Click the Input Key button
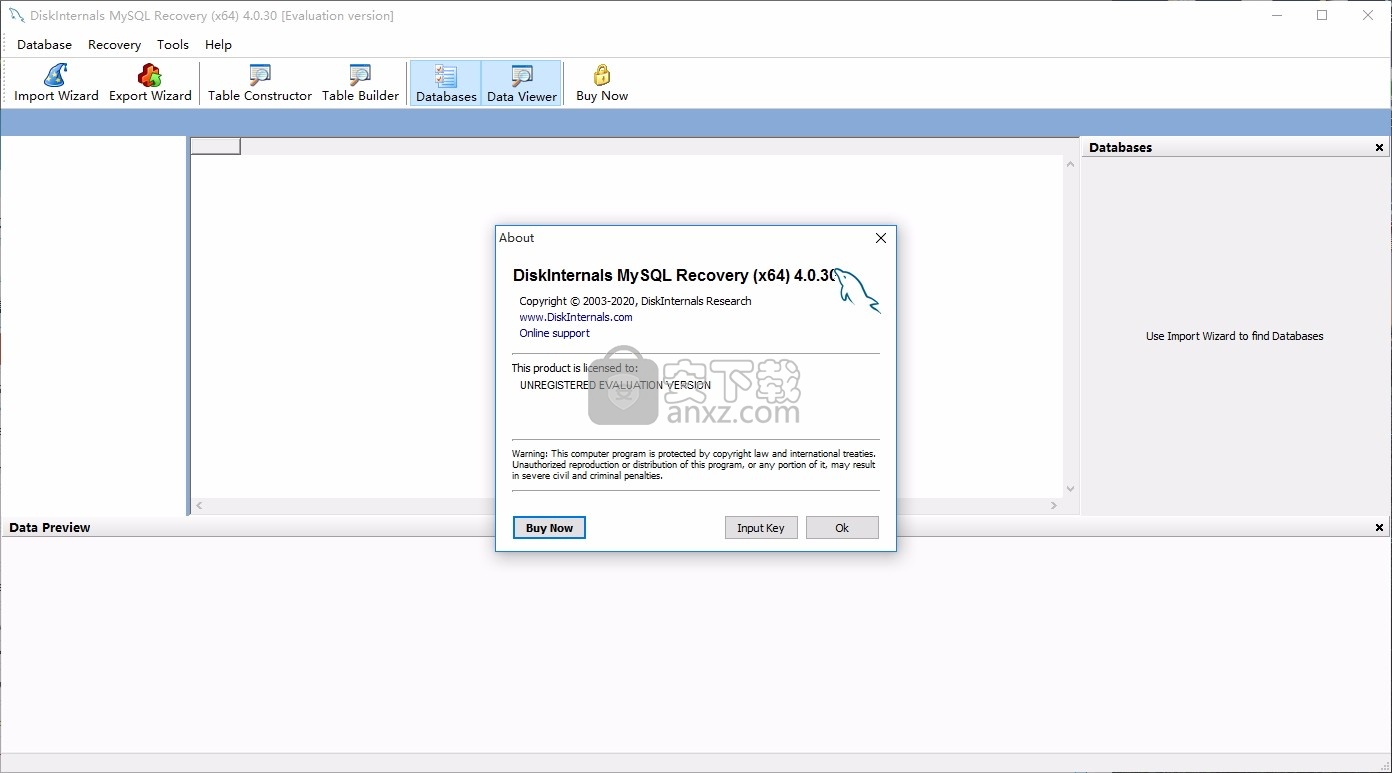 tap(761, 528)
